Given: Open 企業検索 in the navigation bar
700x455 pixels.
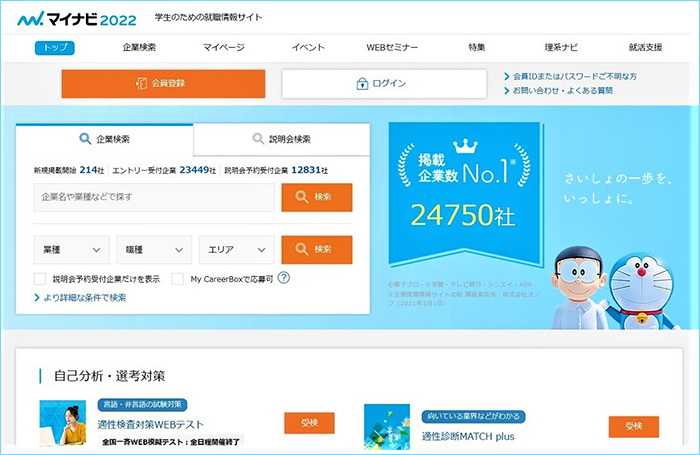Looking at the screenshot, I should [139, 47].
